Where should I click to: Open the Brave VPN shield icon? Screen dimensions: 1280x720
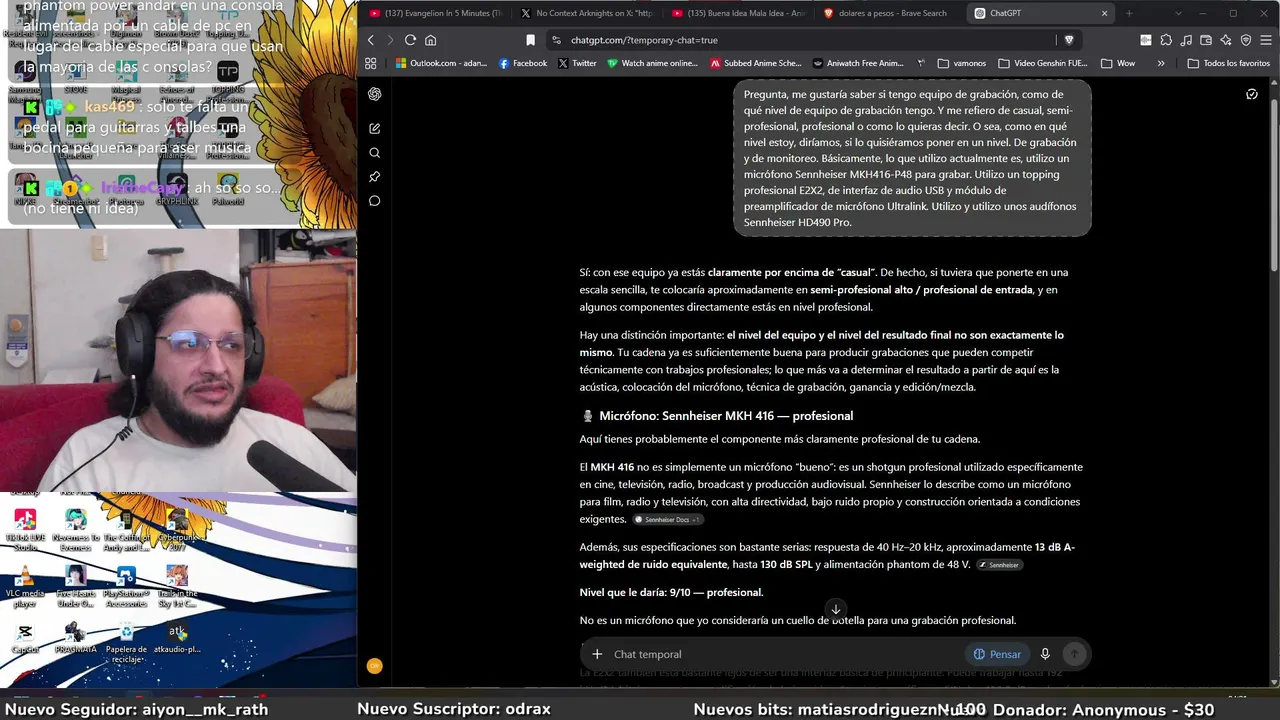[x=1246, y=40]
